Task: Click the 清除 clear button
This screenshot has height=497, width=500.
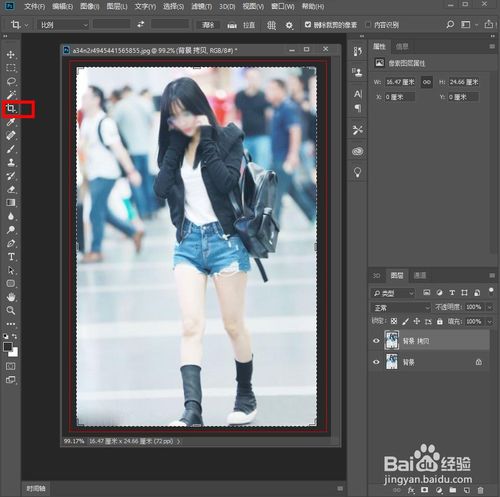Action: pyautogui.click(x=208, y=25)
